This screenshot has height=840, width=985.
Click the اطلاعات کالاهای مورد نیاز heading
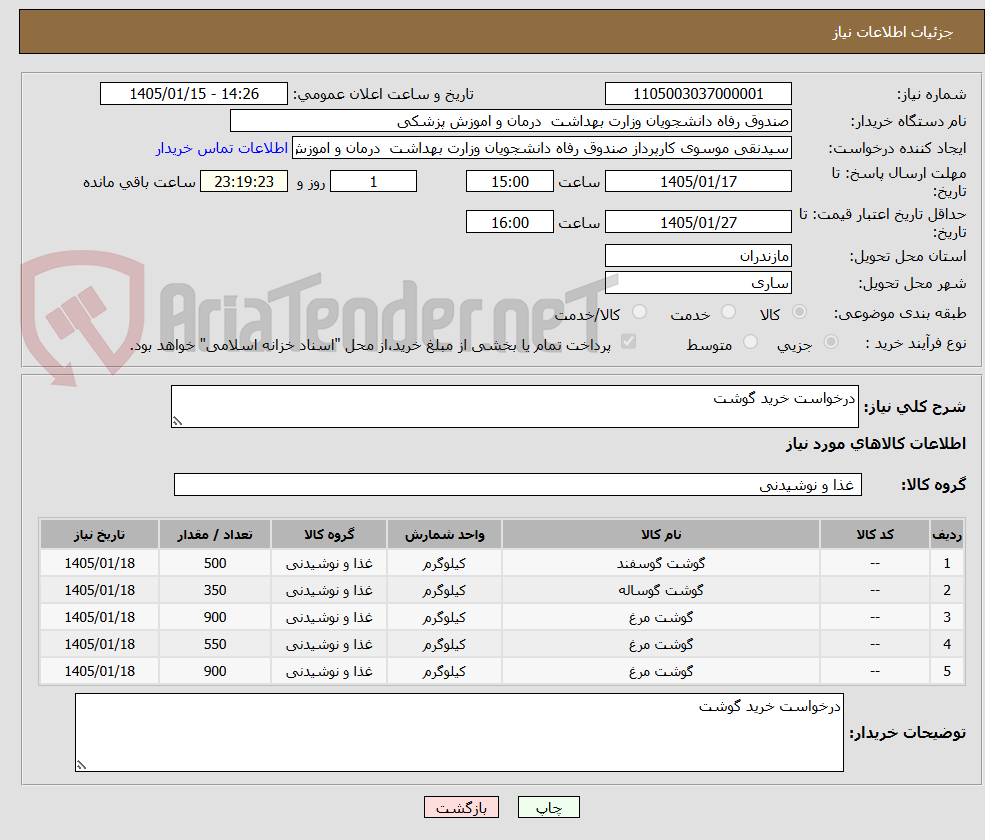tap(876, 444)
